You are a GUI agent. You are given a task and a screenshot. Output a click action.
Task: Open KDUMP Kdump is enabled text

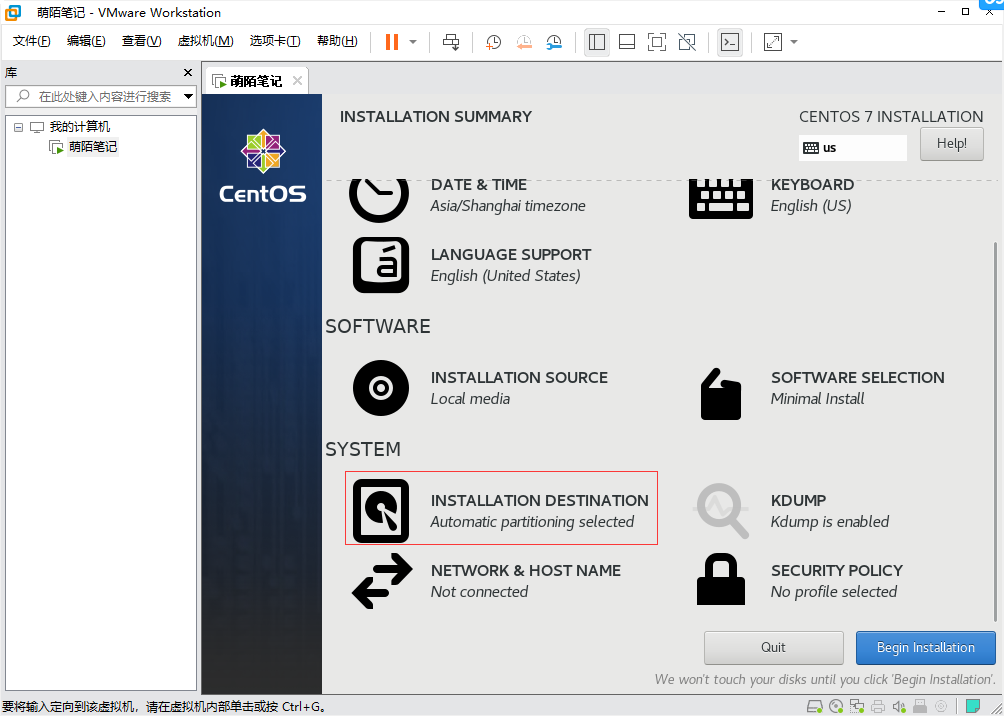tap(830, 522)
